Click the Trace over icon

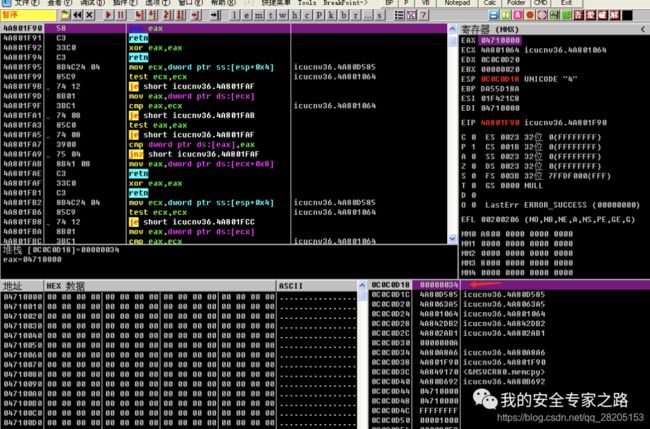point(180,15)
